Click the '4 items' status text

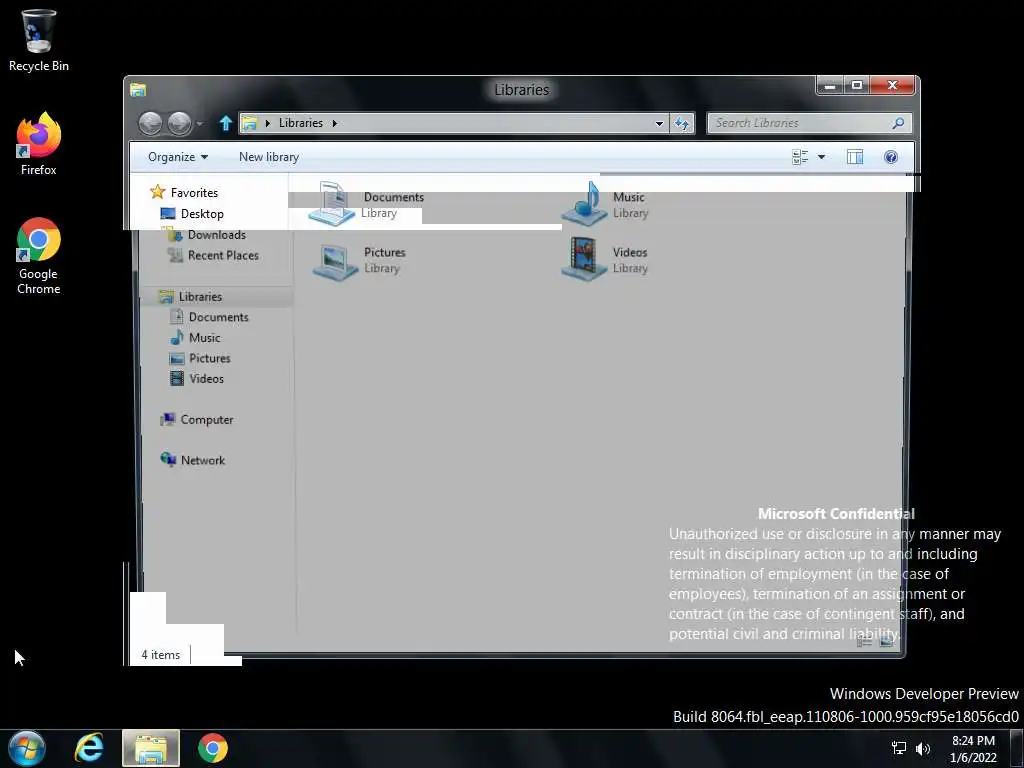coord(161,655)
